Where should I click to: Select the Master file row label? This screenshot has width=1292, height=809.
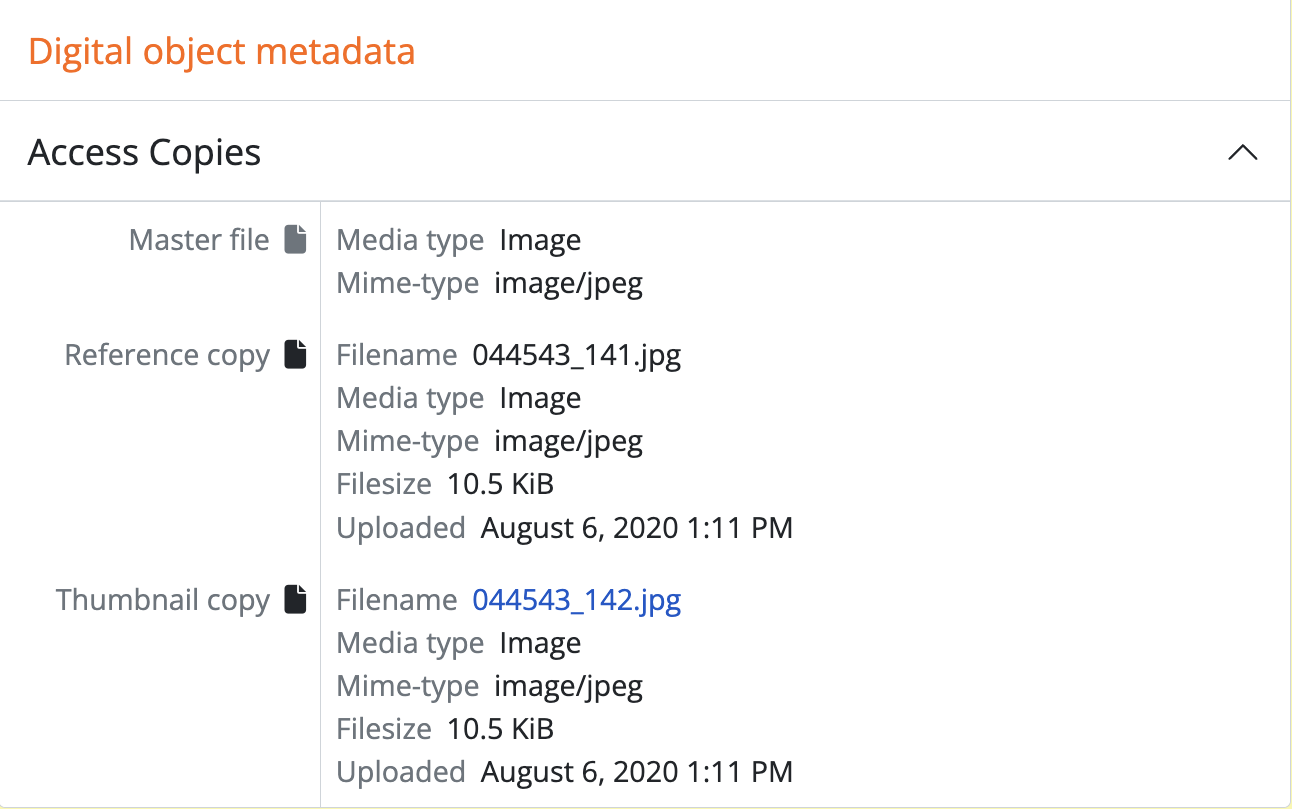pyautogui.click(x=199, y=240)
